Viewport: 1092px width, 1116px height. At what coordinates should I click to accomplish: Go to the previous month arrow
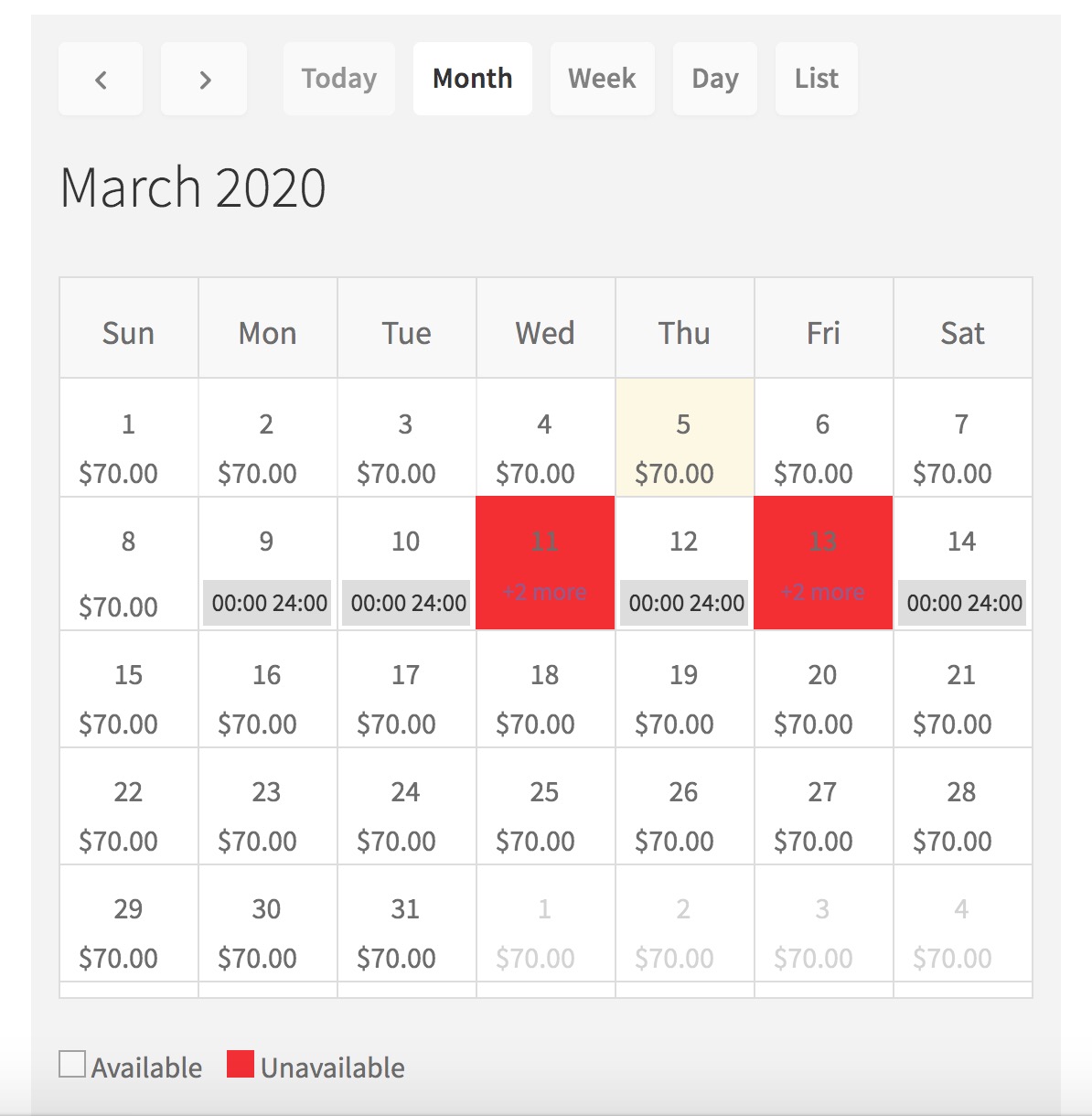101,80
